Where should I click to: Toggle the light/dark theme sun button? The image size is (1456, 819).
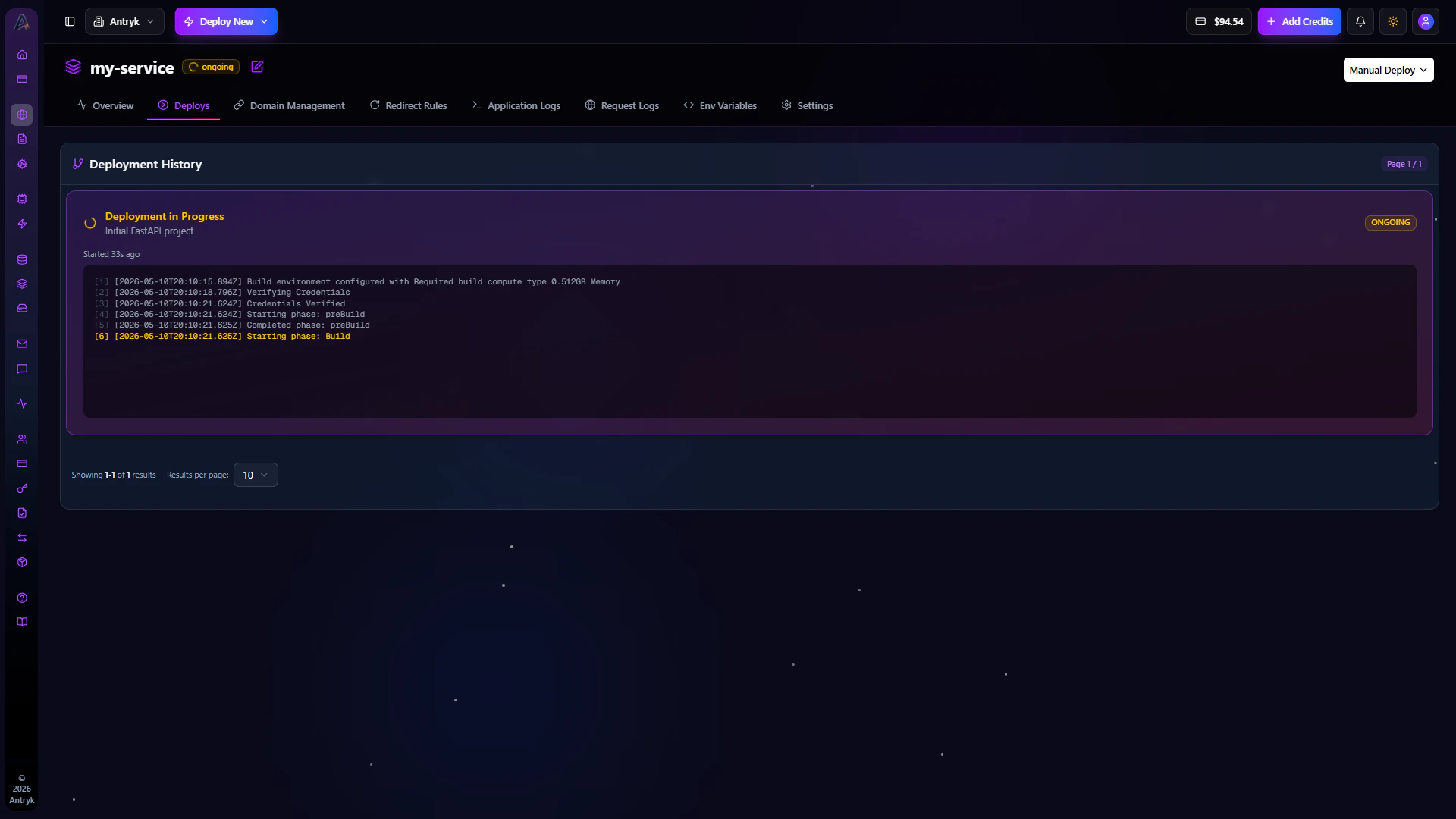[x=1393, y=21]
